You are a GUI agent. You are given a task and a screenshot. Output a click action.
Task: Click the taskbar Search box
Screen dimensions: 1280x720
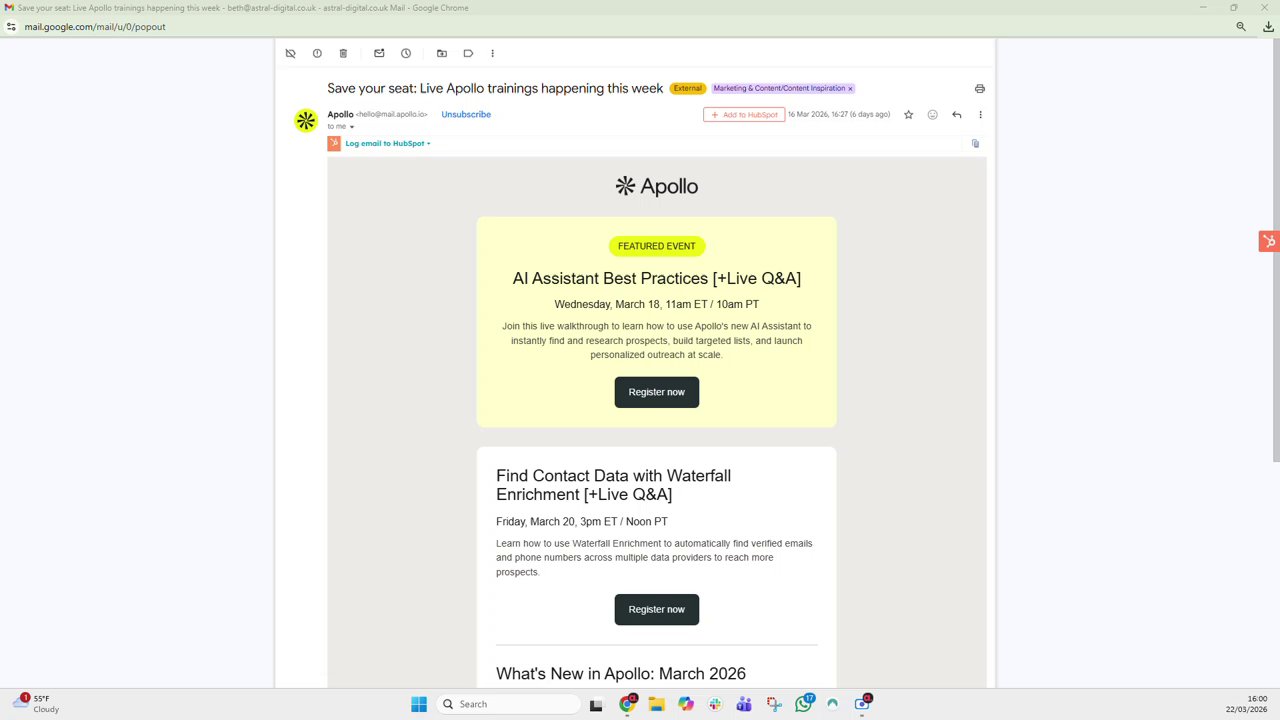coord(509,704)
